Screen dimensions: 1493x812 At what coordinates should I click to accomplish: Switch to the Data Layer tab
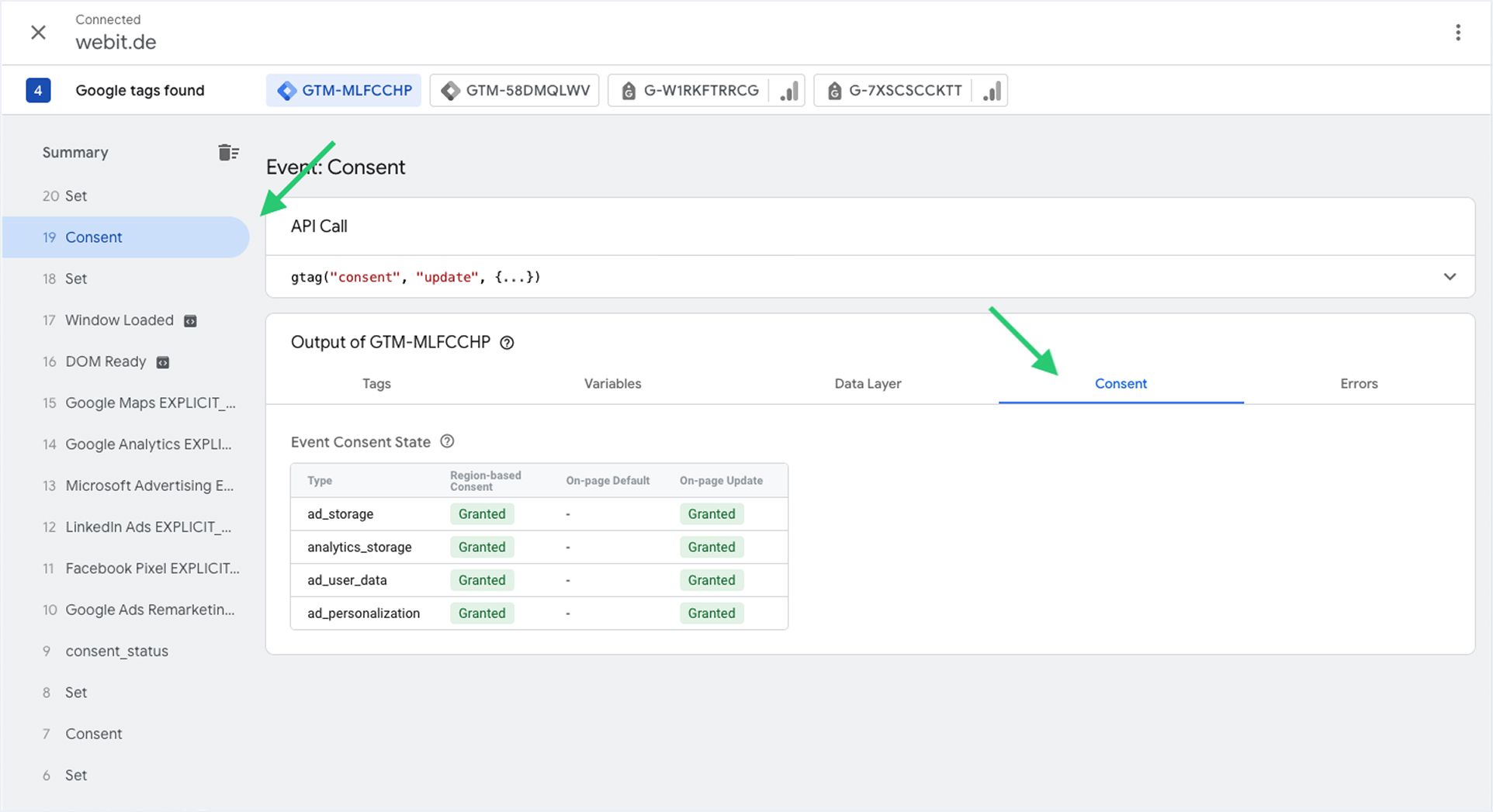tap(867, 383)
